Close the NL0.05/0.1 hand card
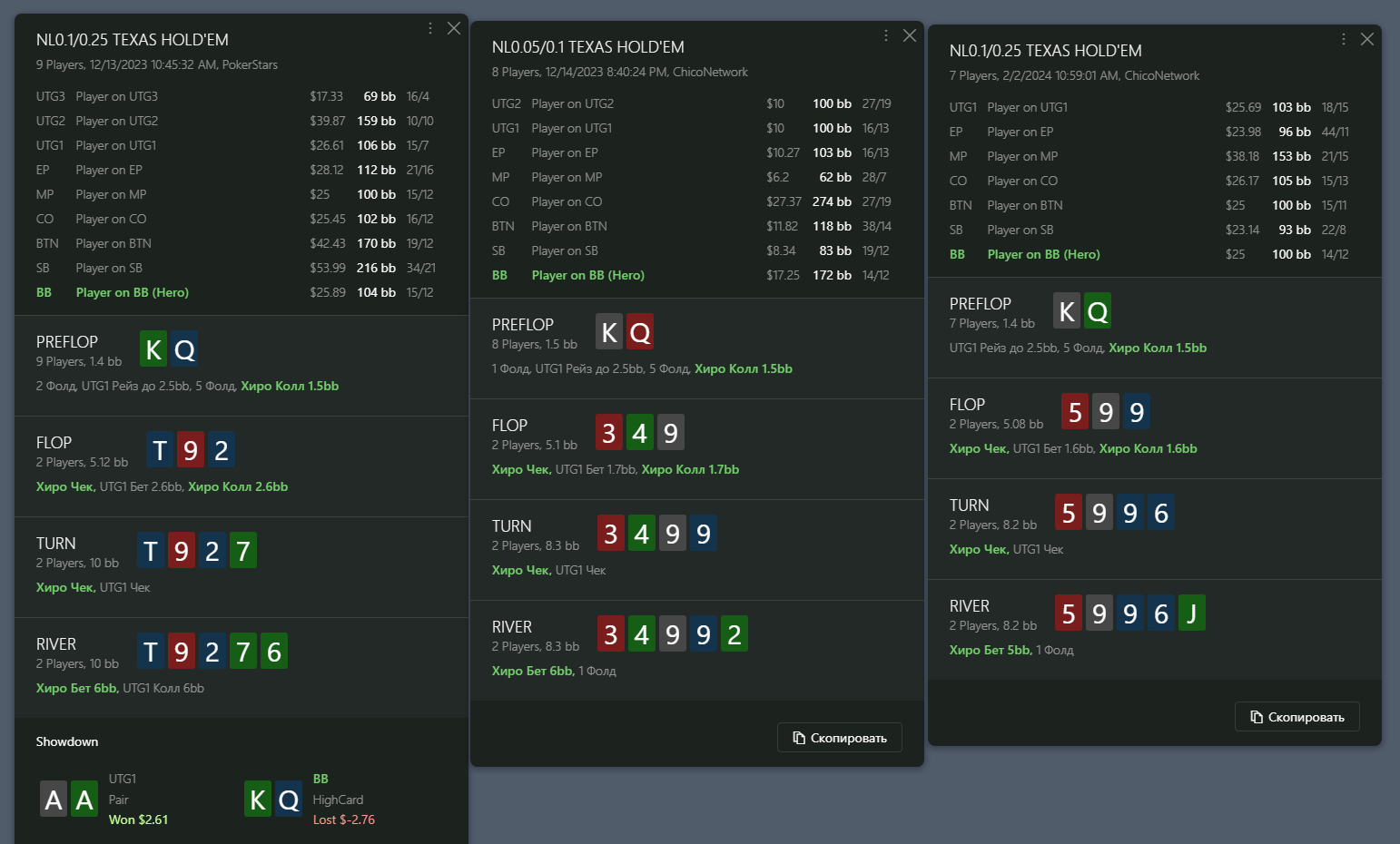This screenshot has height=844, width=1400. point(910,35)
